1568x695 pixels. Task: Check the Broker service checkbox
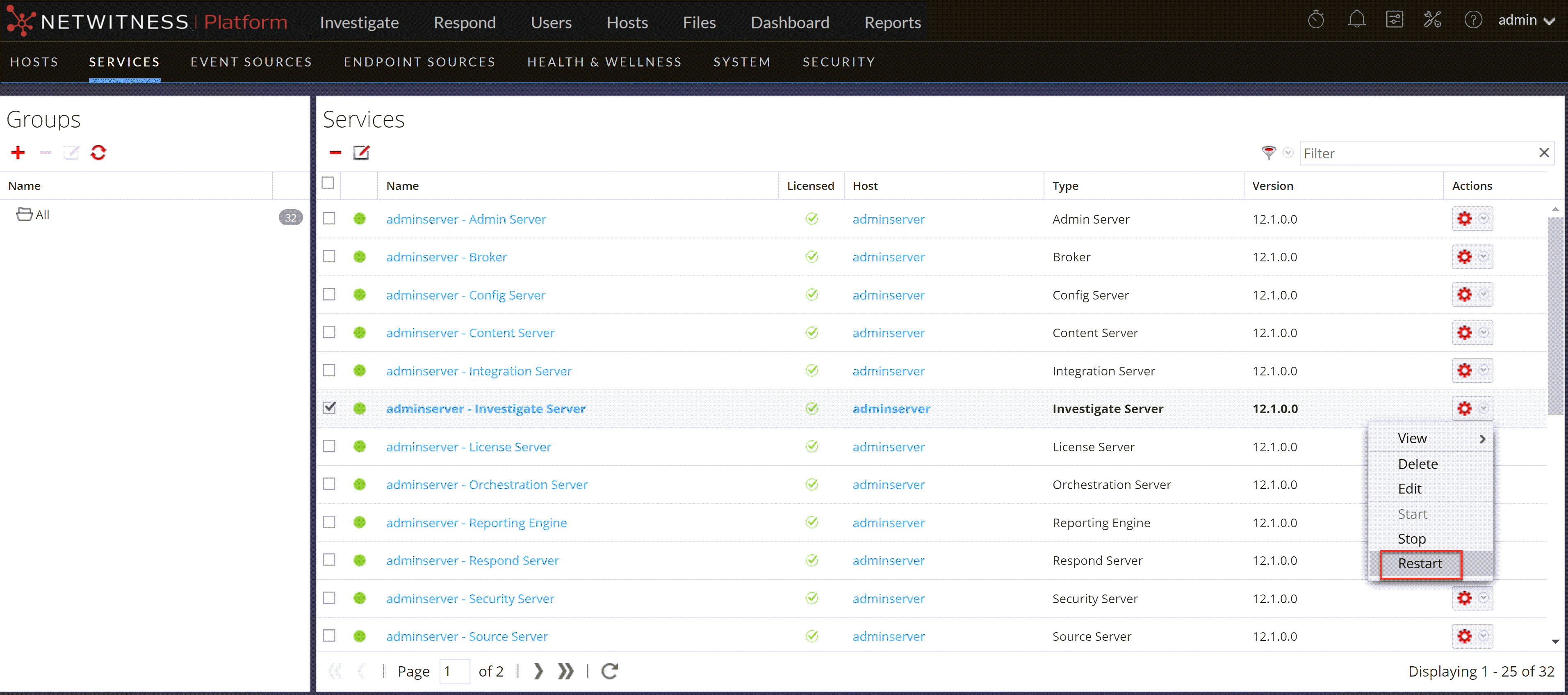tap(329, 256)
